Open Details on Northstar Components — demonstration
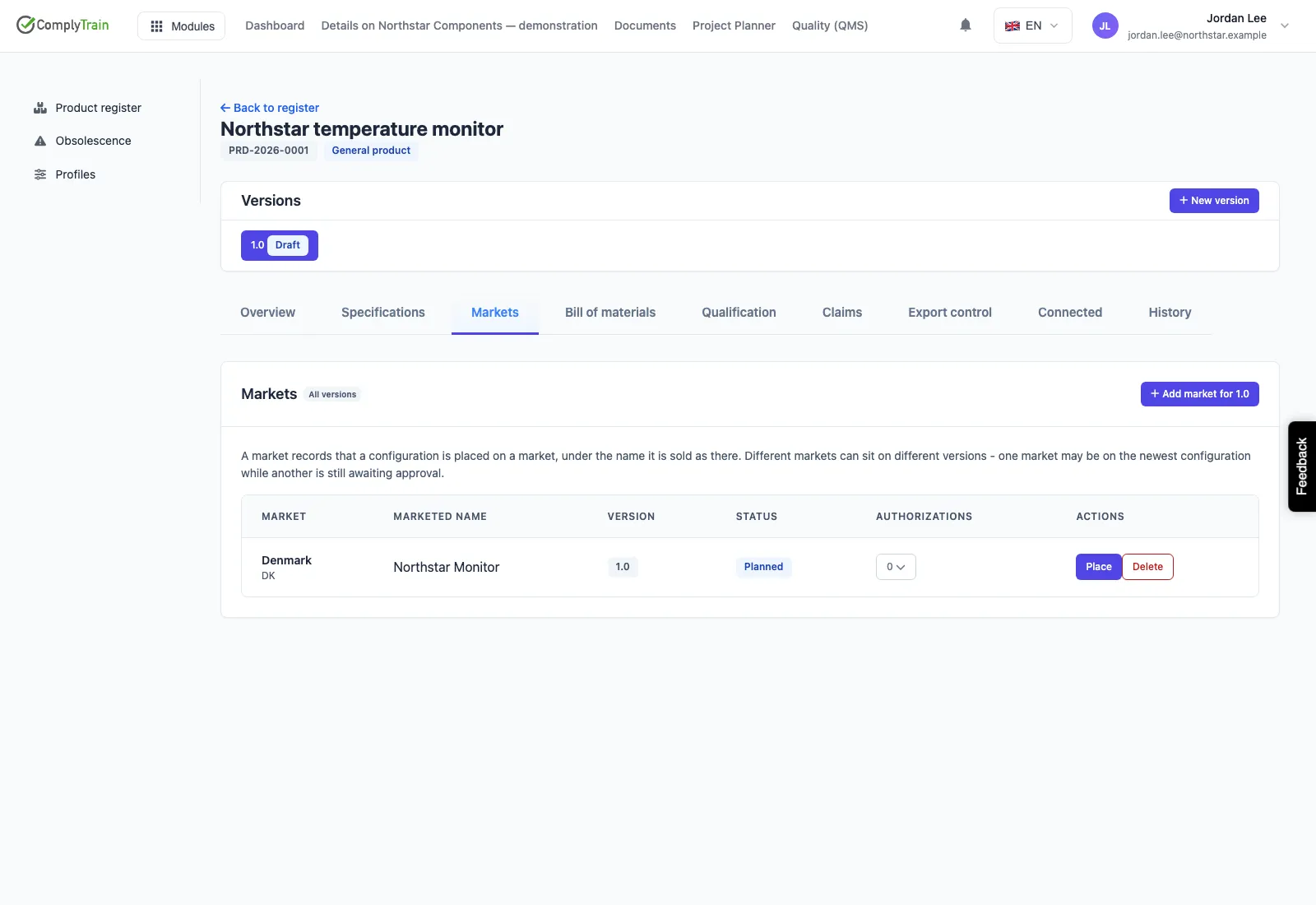This screenshot has width=1316, height=905. (x=459, y=26)
